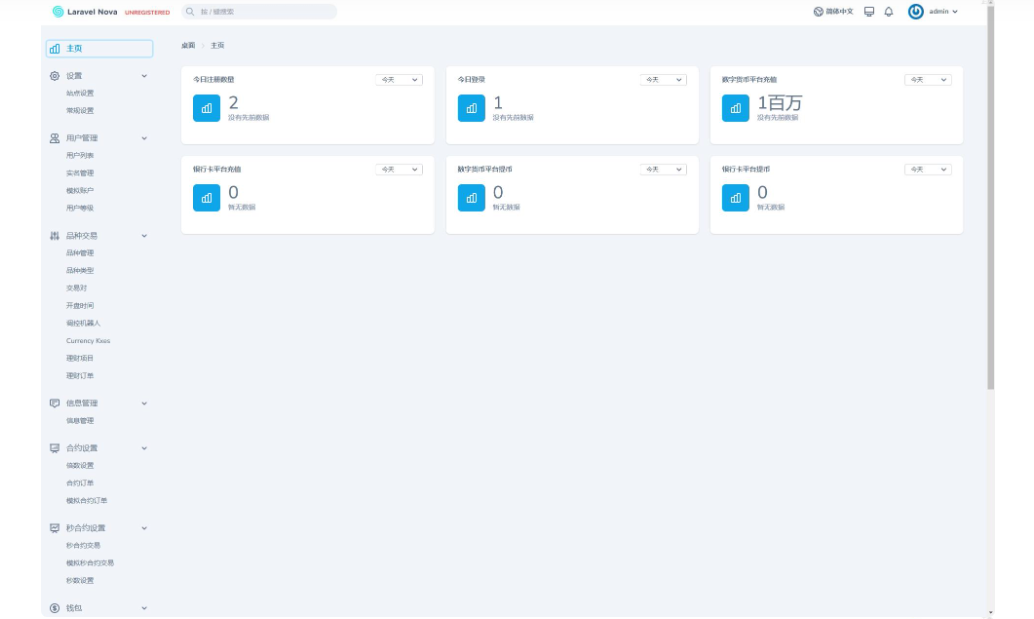Collapse the 合约设置 sidebar section
1034x619 pixels.
pyautogui.click(x=144, y=448)
